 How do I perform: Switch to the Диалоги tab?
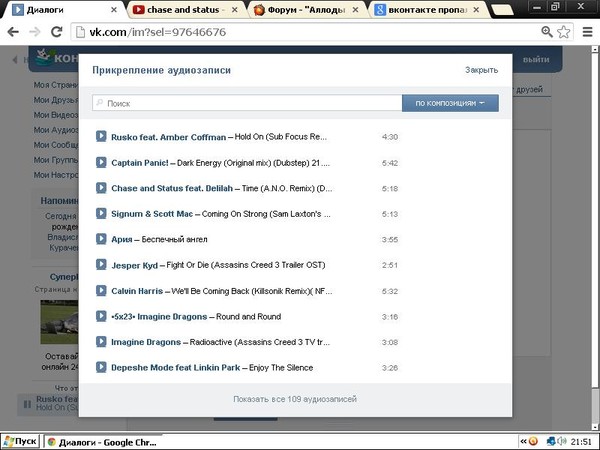point(63,10)
